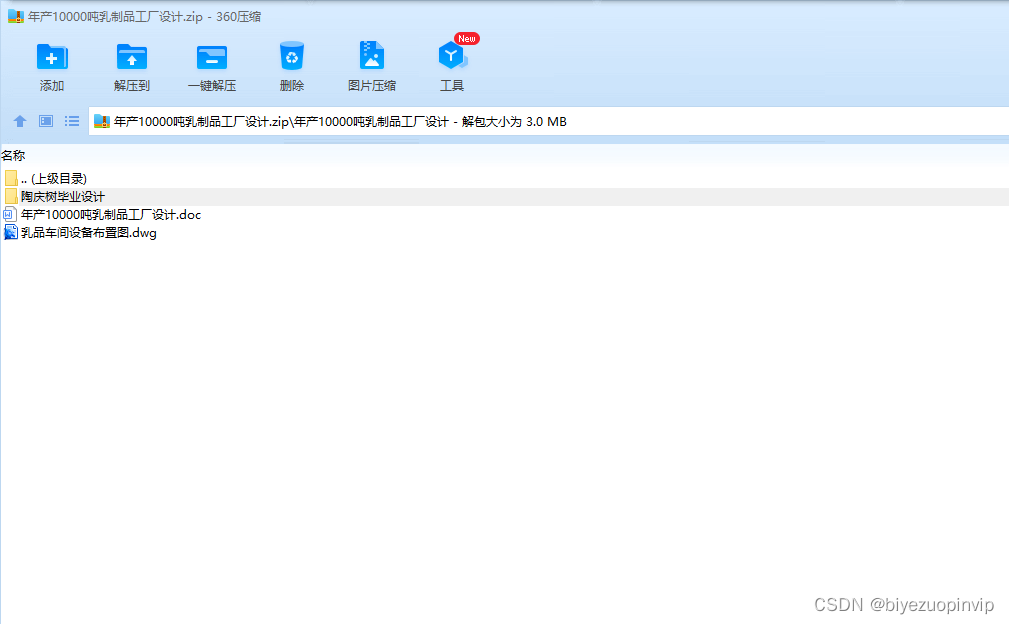Screen dimensions: 1009x624
Task: Open the 工具 (Tools) icon
Action: click(x=452, y=56)
